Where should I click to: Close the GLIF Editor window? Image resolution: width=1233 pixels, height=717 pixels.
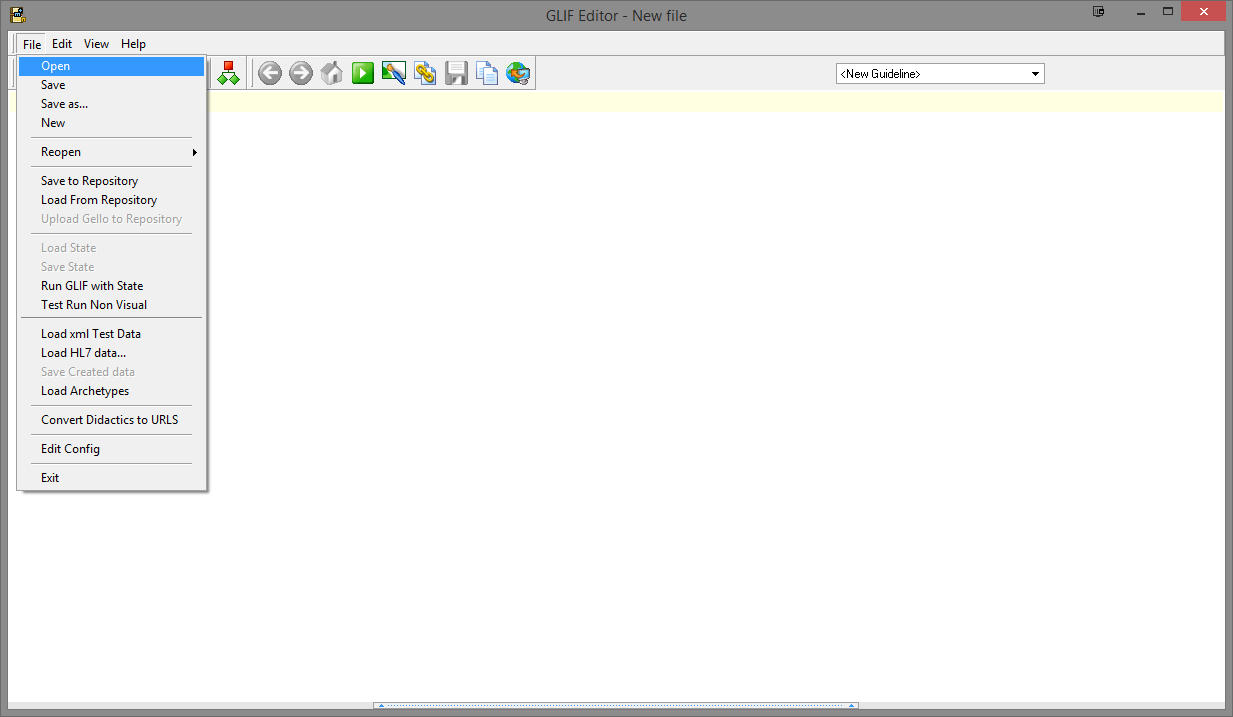click(x=1203, y=12)
